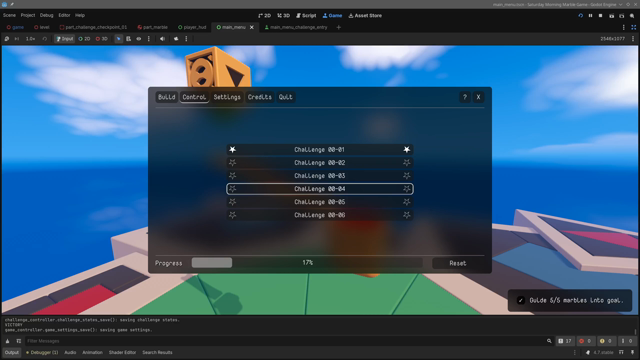Select the Control tab in game menu
This screenshot has height=360, width=640.
[194, 97]
